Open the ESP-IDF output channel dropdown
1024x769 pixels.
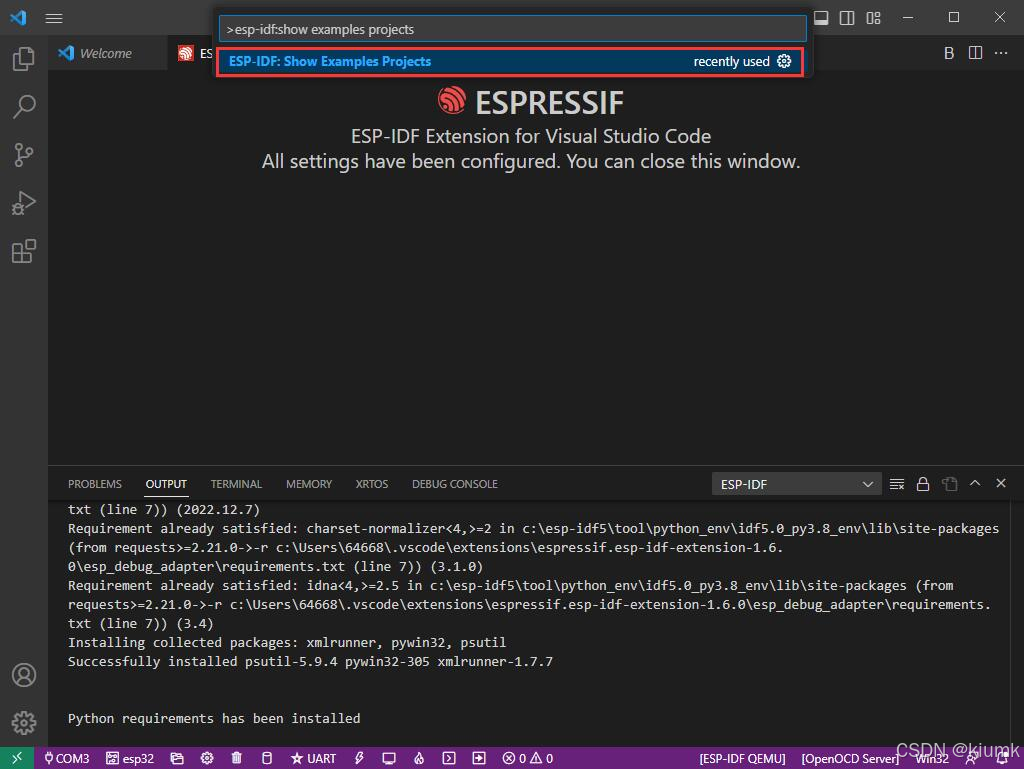pos(797,484)
